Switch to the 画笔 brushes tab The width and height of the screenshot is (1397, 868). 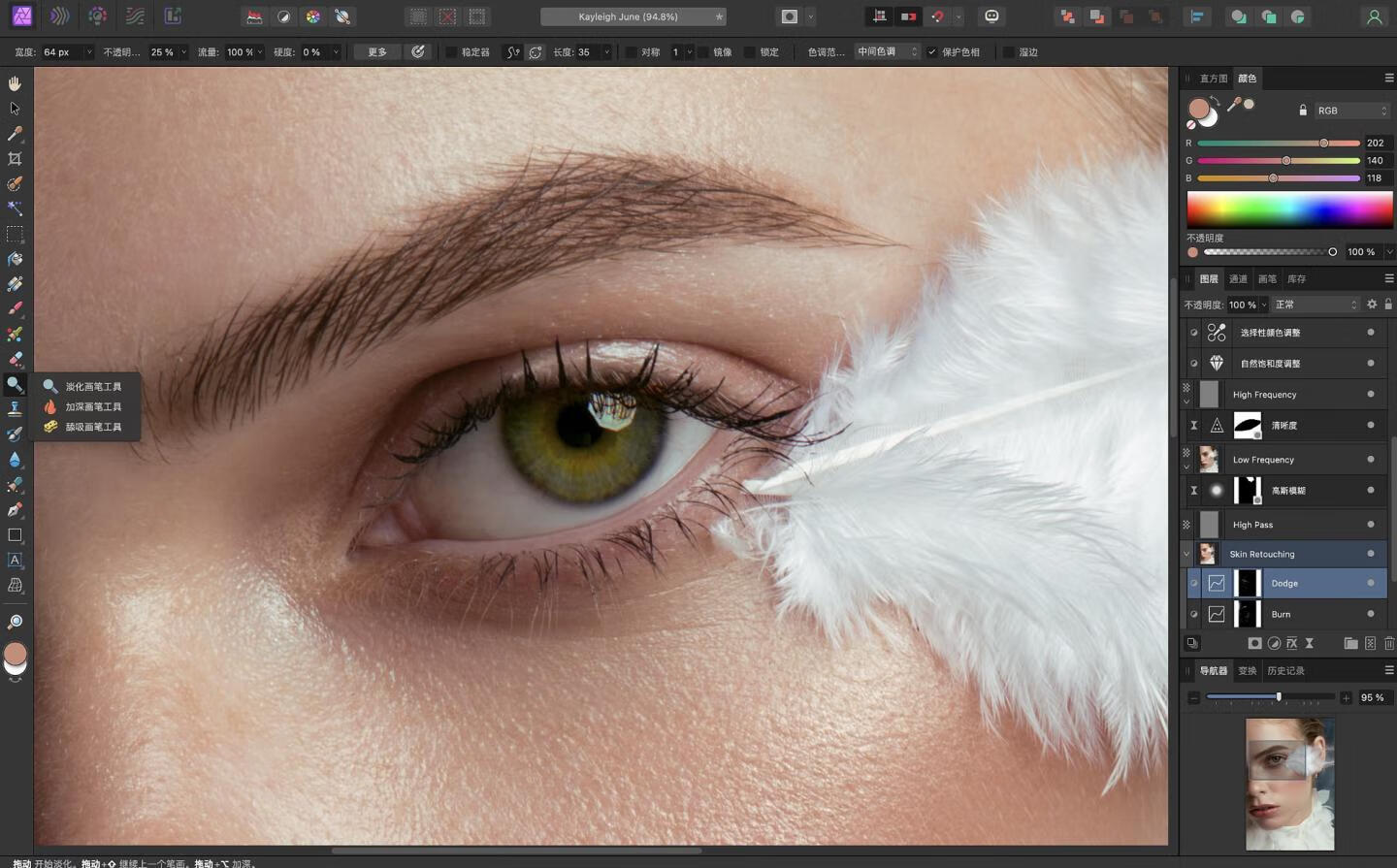point(1267,279)
